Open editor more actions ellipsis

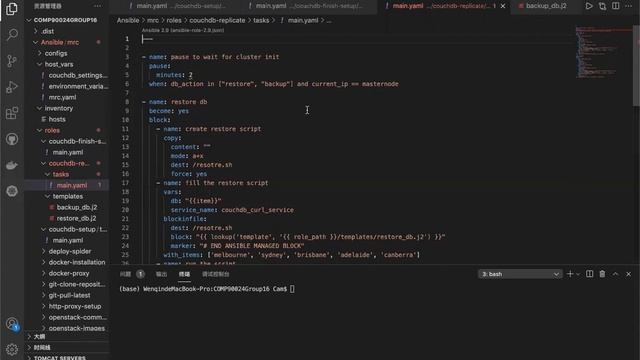pyautogui.click(x=629, y=6)
